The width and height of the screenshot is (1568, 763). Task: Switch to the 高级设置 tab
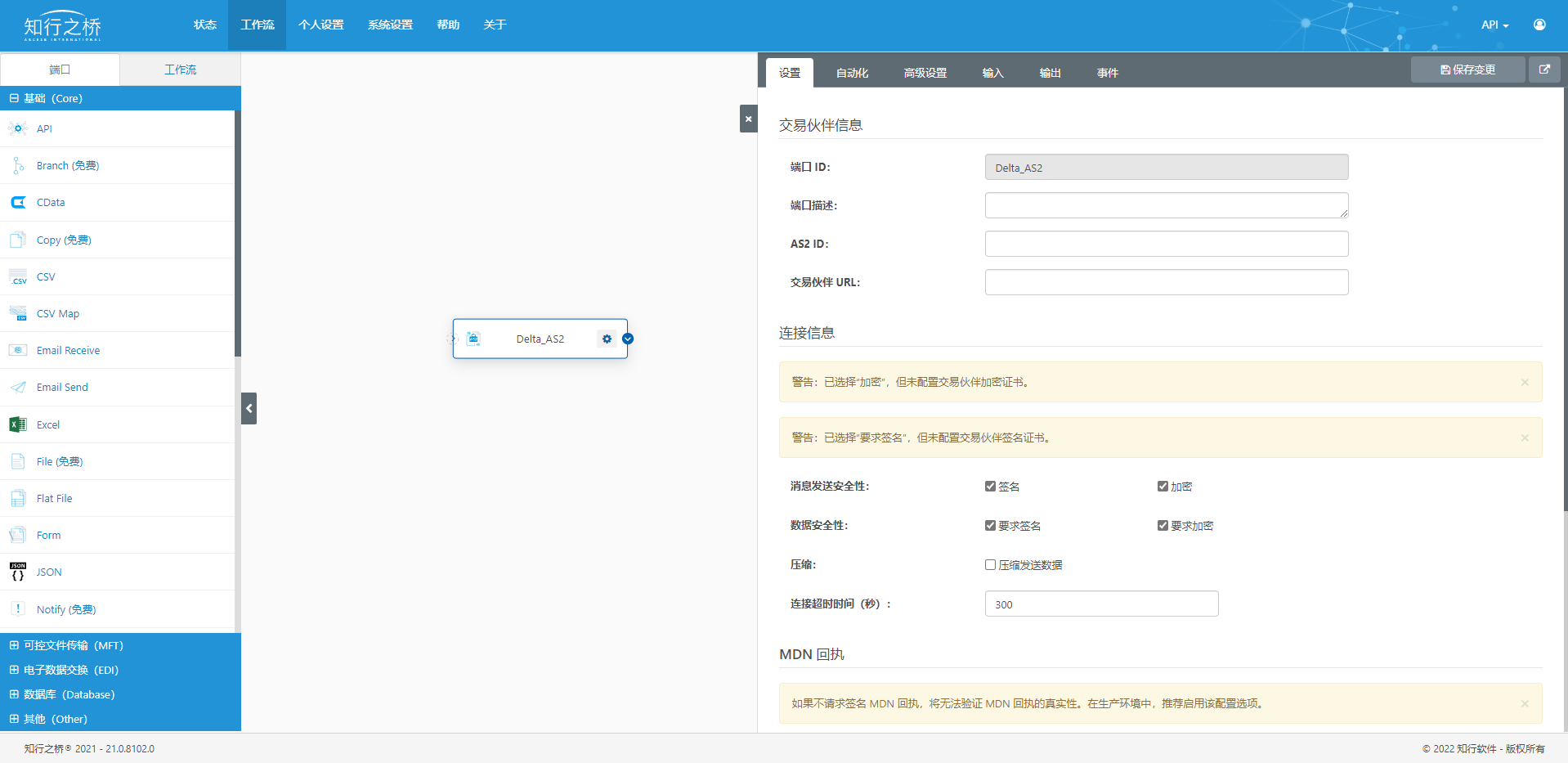coord(925,73)
